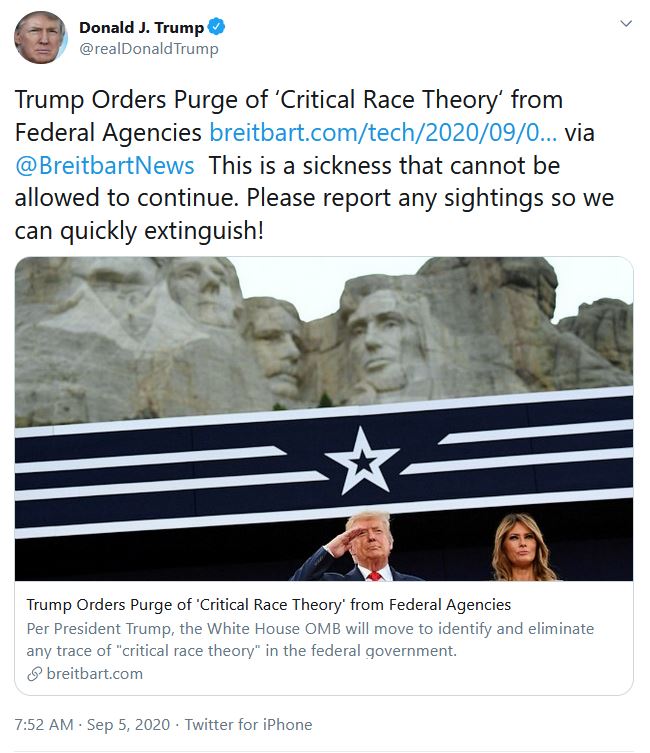Open the Donald J. Trump display name
650x753 pixels.
click(142, 27)
